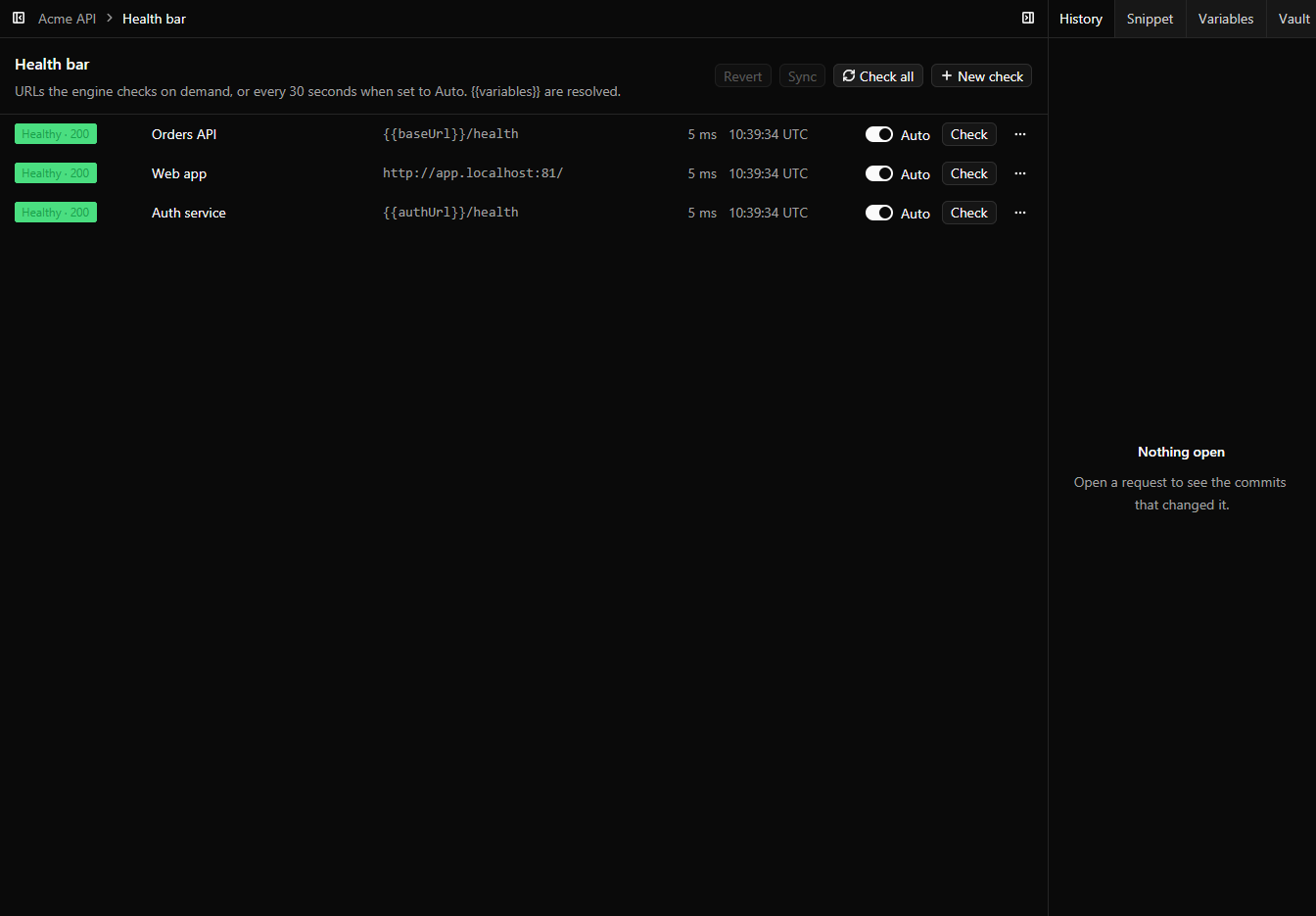Collapse the left sidebar panel icon
This screenshot has width=1316, height=916.
coord(19,19)
